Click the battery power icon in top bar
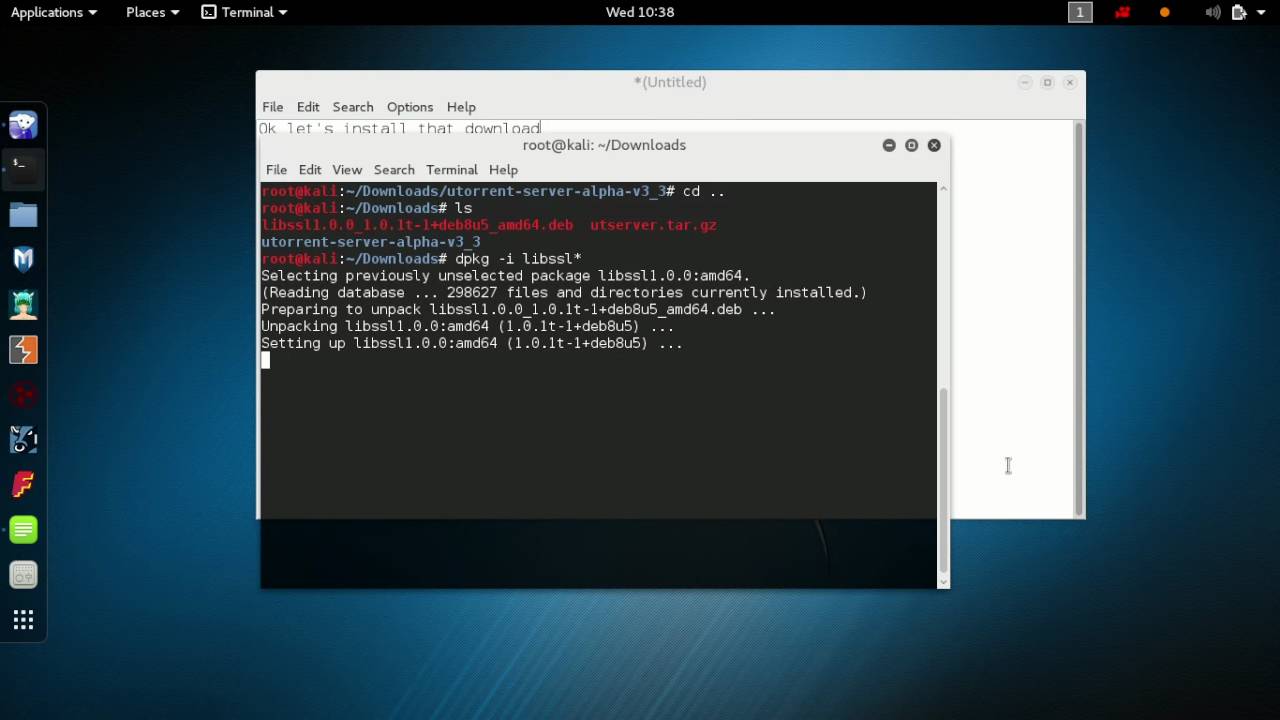 (x=1239, y=12)
